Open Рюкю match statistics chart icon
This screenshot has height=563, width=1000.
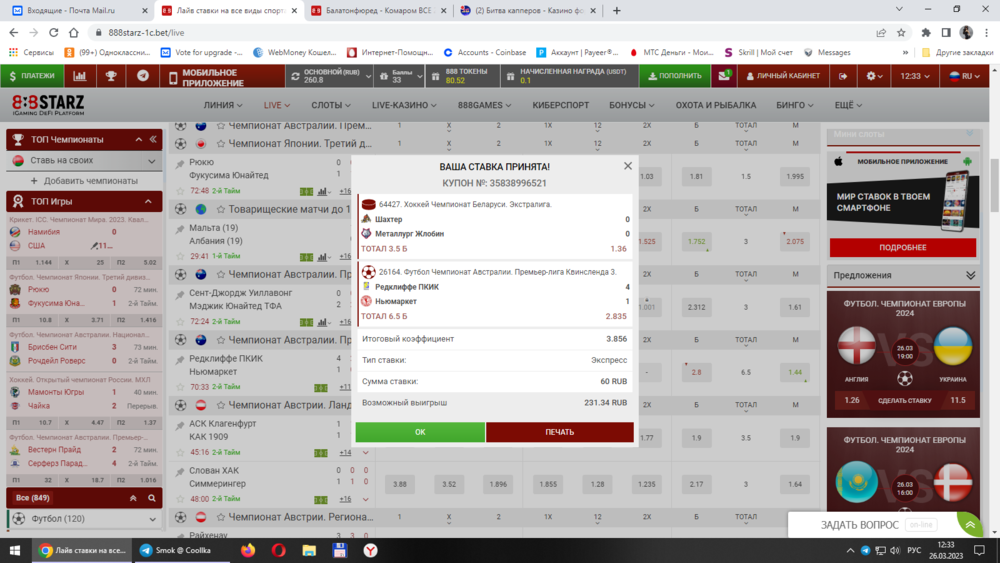[324, 191]
